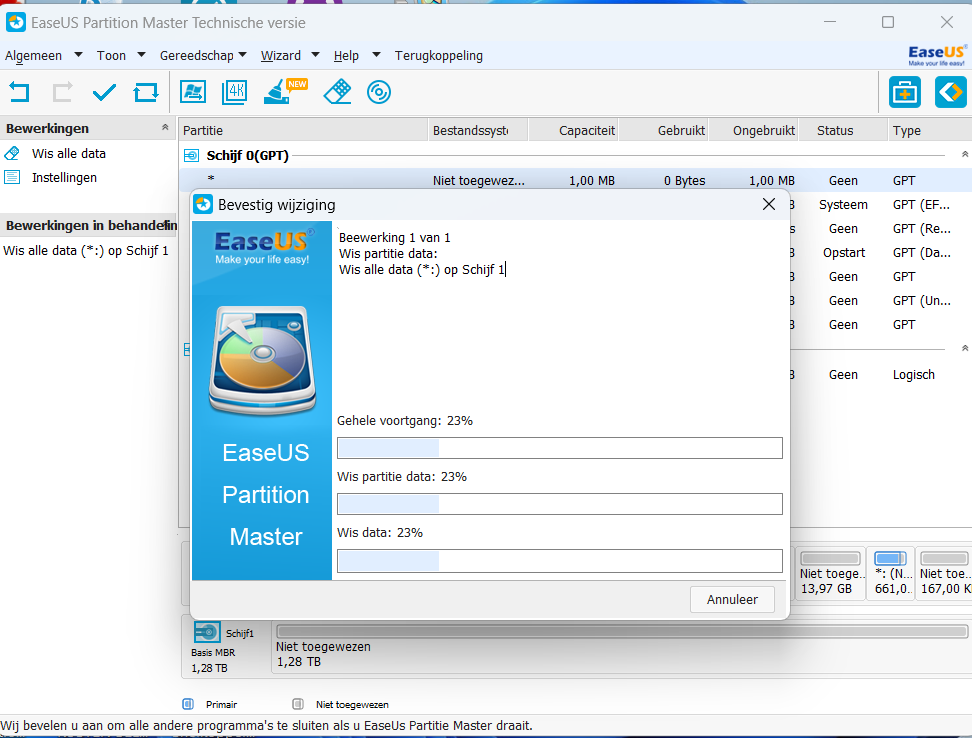
Task: Click the Redo arrow toolbar icon
Action: click(x=62, y=92)
